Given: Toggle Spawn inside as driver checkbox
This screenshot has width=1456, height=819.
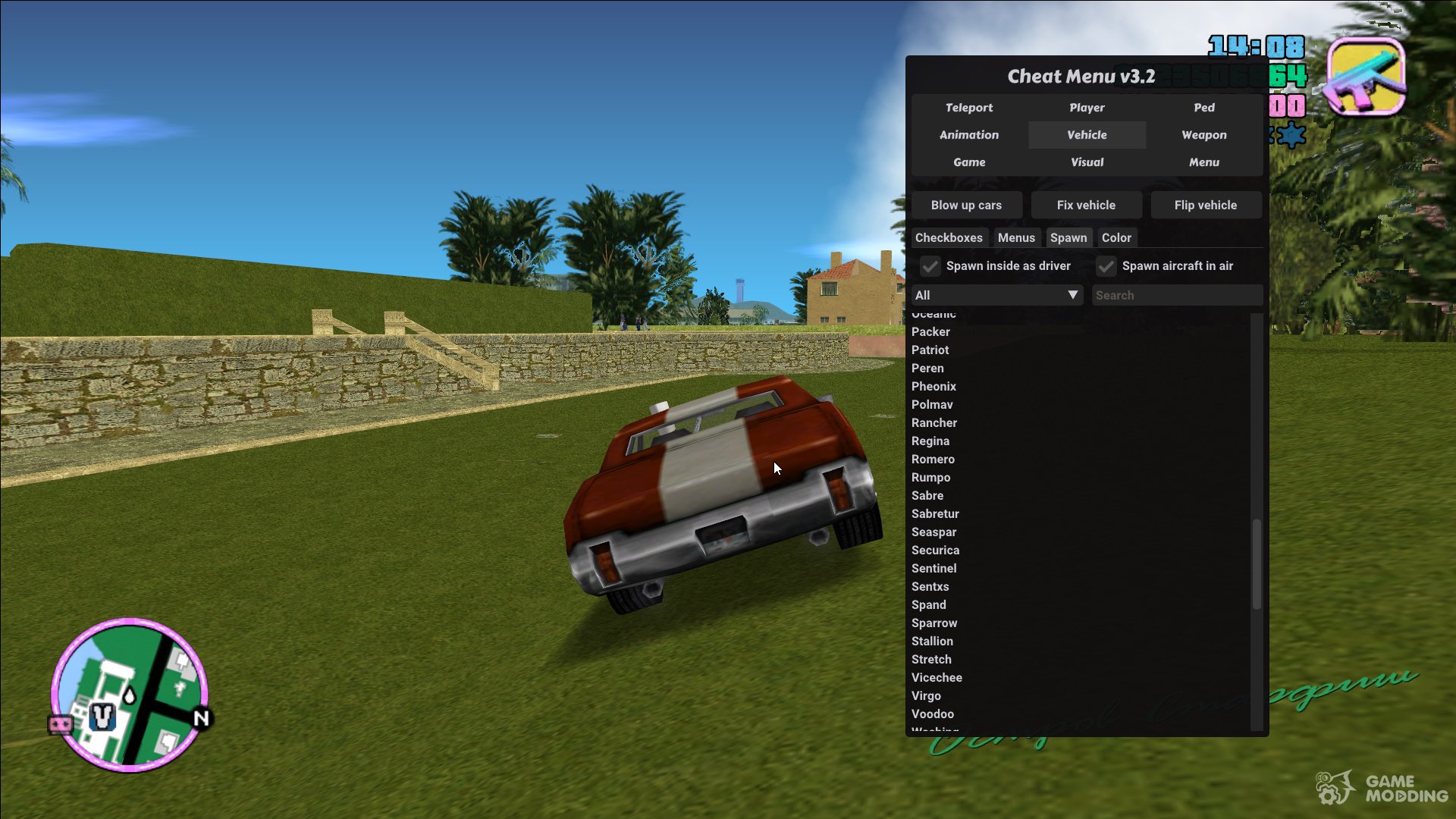Looking at the screenshot, I should click(x=928, y=266).
